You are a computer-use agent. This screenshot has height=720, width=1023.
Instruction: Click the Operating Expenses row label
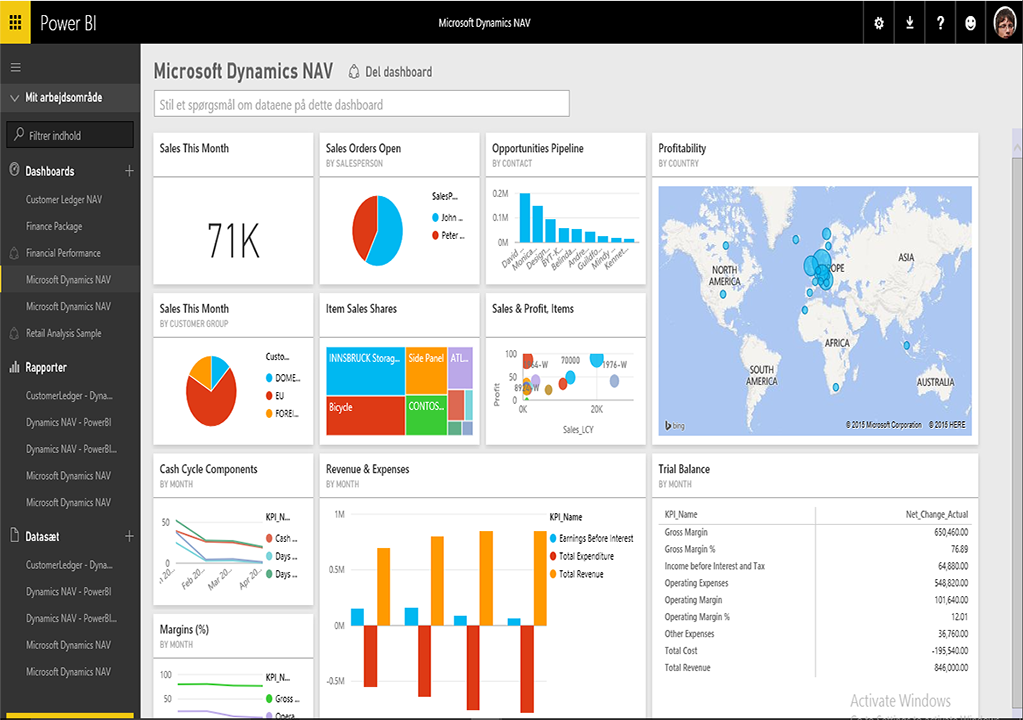tap(696, 583)
